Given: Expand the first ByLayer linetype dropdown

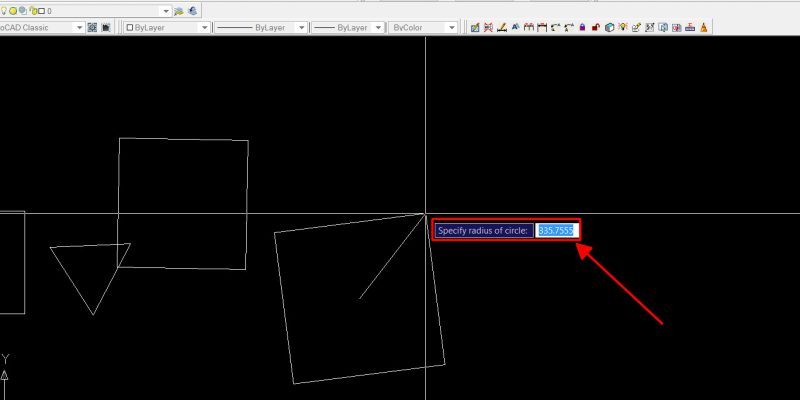Looking at the screenshot, I should pyautogui.click(x=300, y=28).
